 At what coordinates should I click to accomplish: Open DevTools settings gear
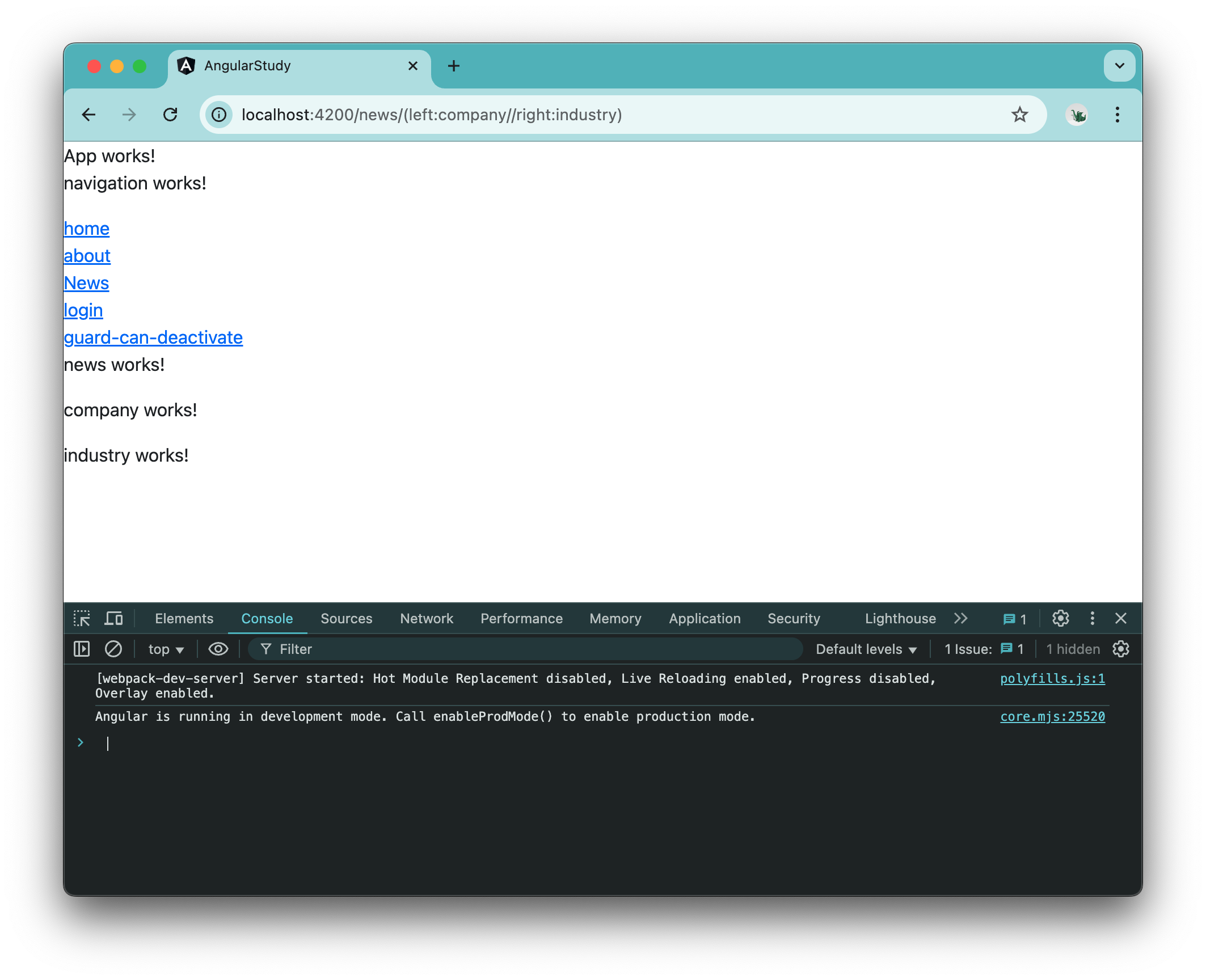point(1061,619)
